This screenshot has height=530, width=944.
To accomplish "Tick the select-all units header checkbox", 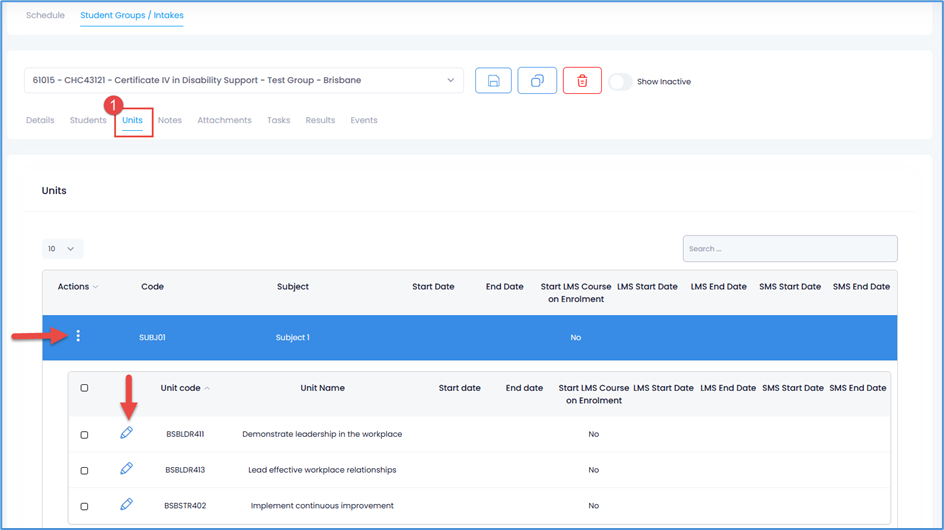I will click(x=84, y=388).
